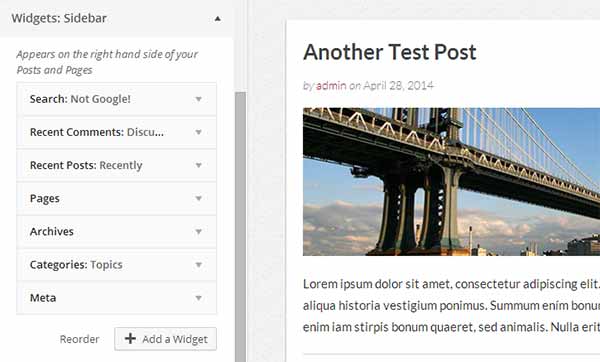Select the Search: Not Google! widget title
The height and width of the screenshot is (362, 600).
[x=80, y=99]
